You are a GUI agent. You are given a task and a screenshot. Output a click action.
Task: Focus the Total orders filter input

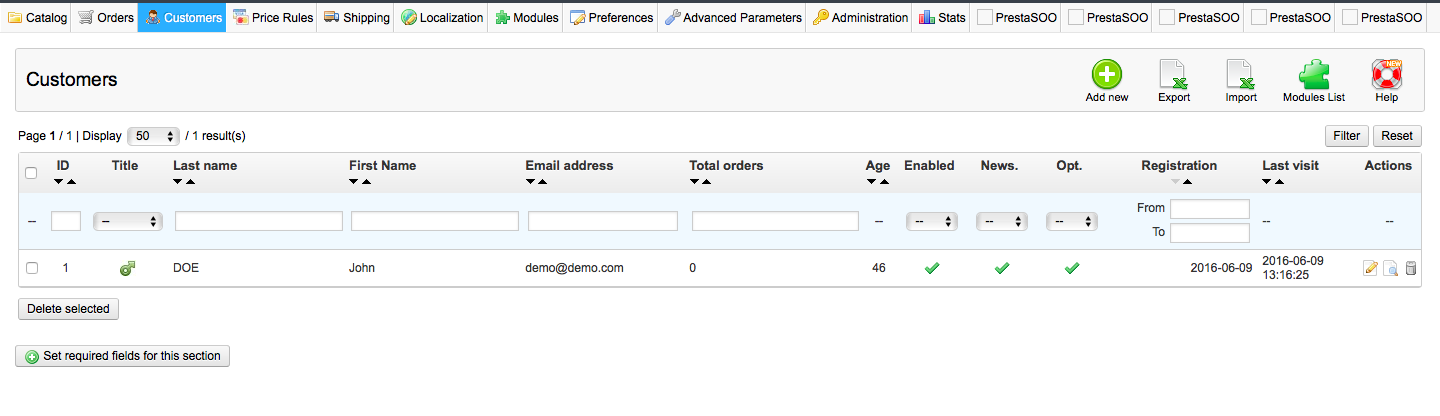click(775, 221)
